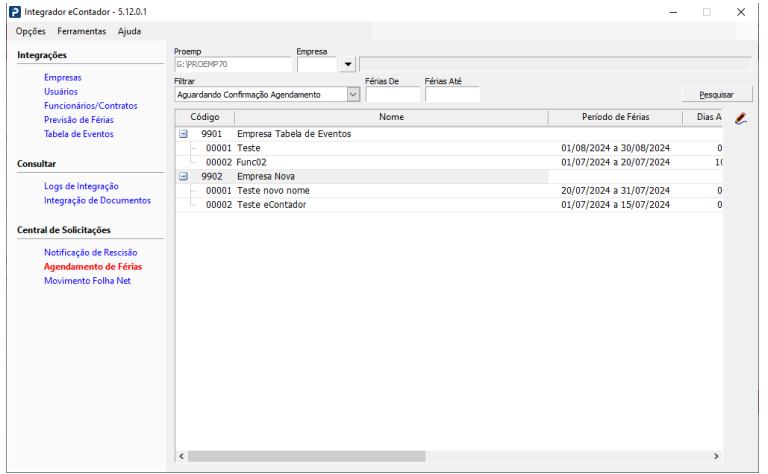
Task: Open Integração de Documentos
Action: [97, 200]
